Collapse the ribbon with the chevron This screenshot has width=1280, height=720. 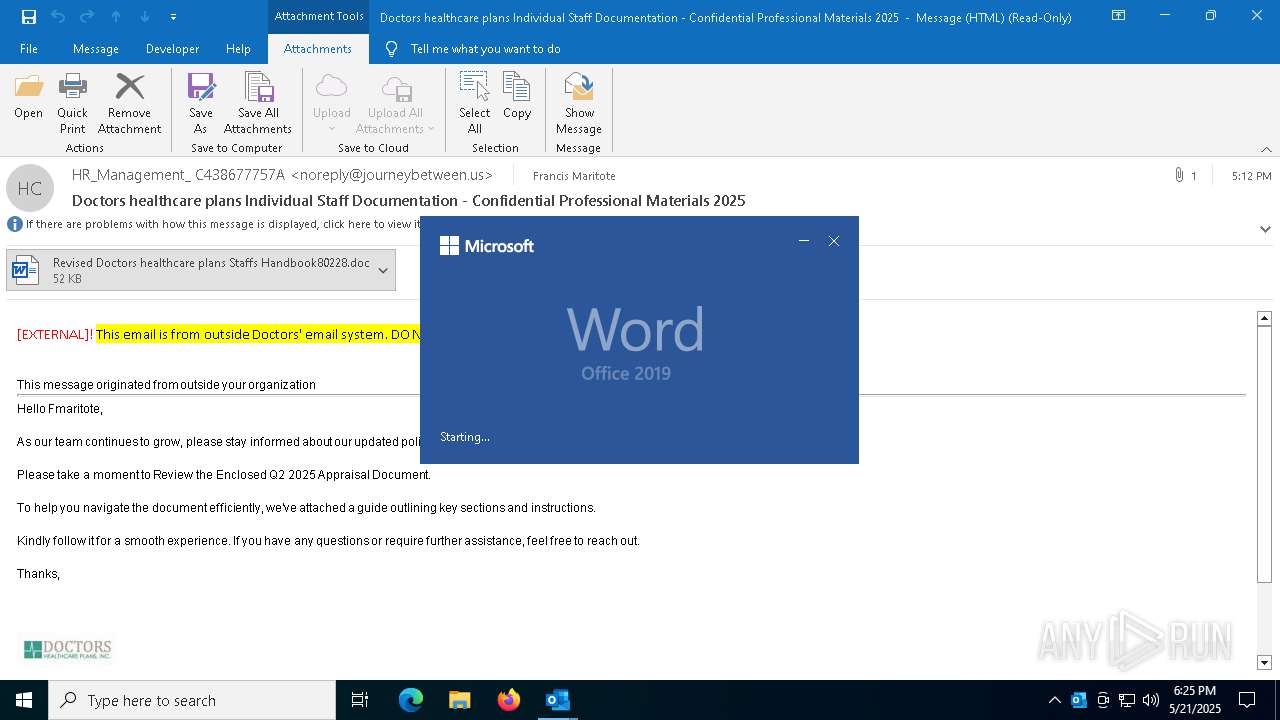(1266, 149)
